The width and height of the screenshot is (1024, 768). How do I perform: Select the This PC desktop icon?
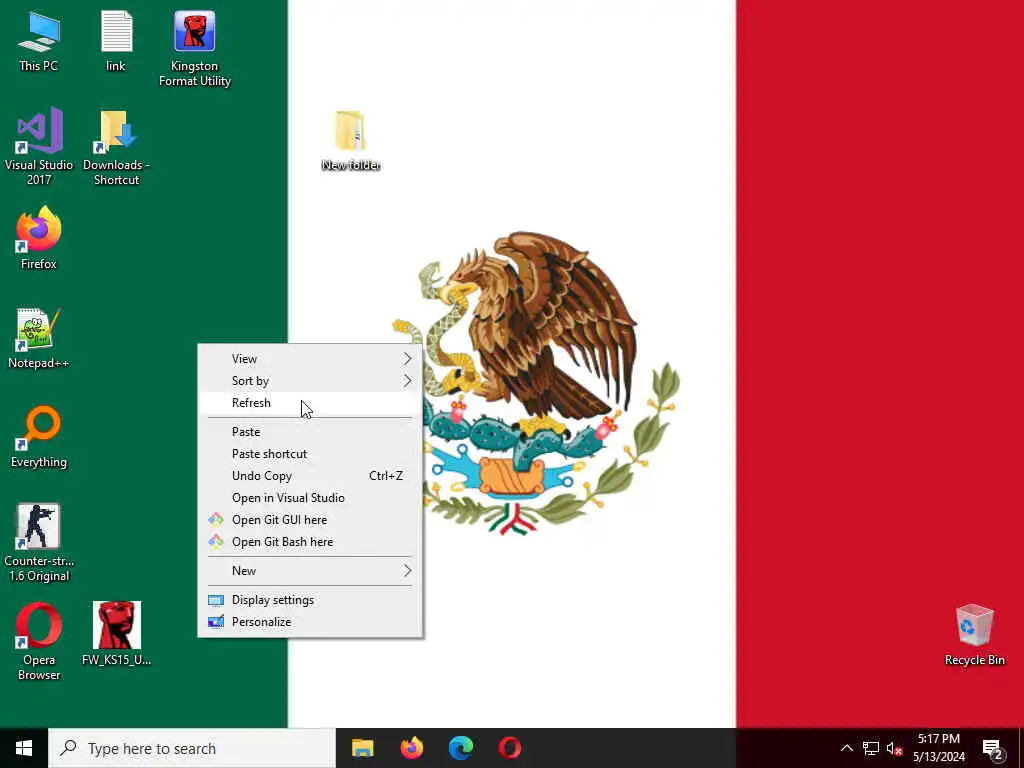[39, 41]
